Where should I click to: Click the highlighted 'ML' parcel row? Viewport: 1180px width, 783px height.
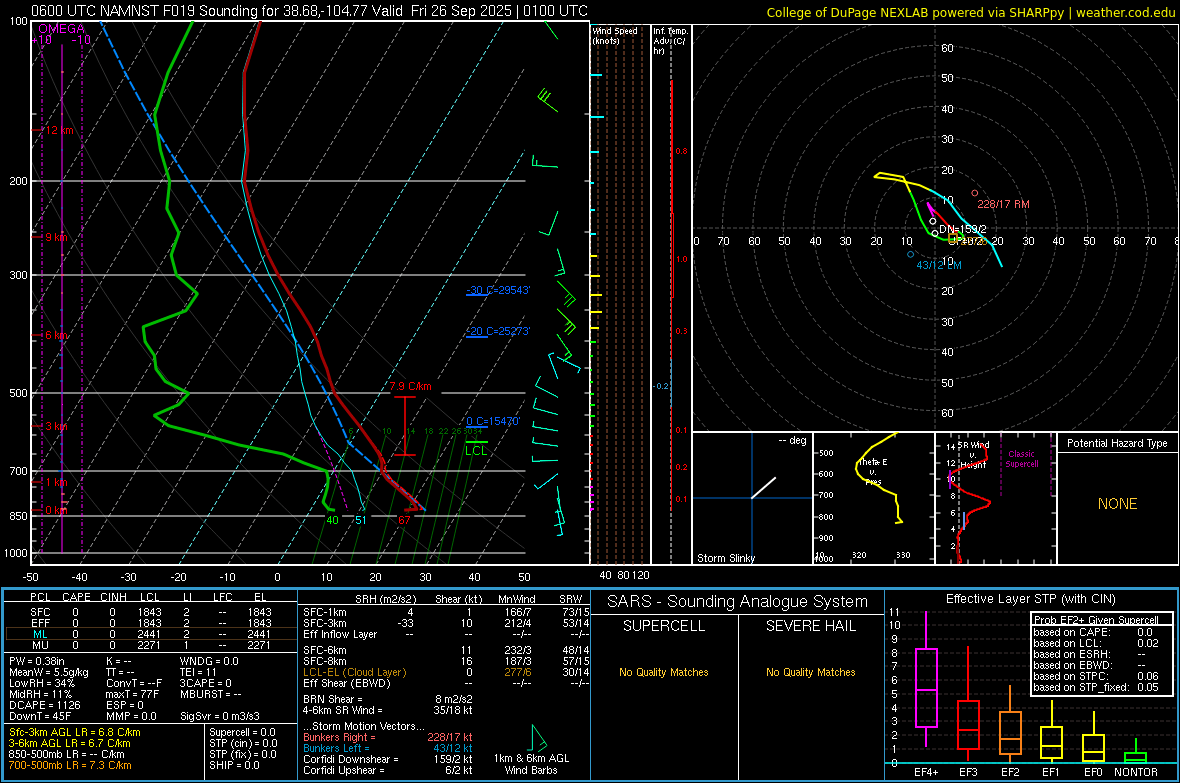149,634
